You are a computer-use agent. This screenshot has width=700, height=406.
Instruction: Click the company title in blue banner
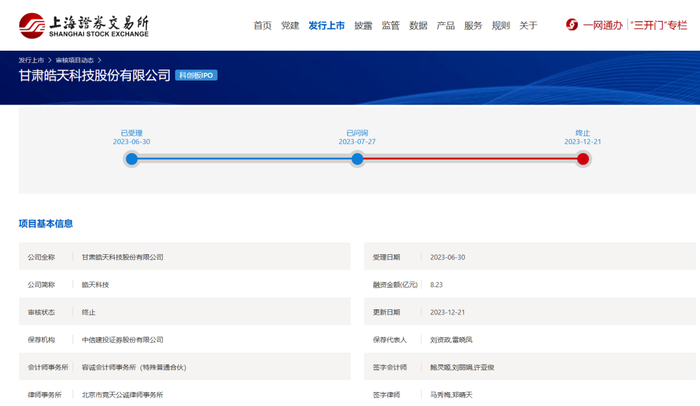click(94, 75)
